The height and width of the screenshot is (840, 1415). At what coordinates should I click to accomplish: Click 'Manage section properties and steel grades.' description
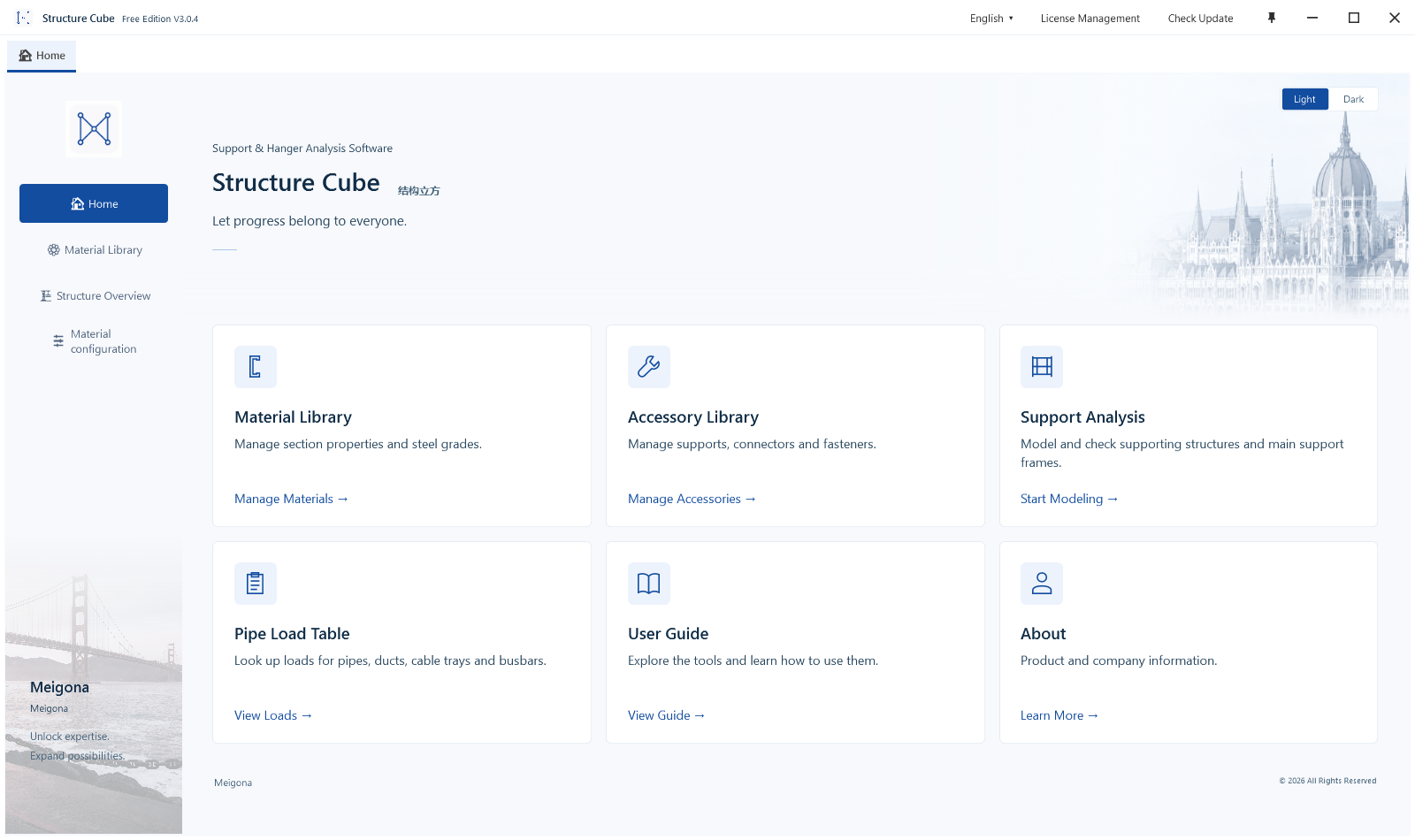pyautogui.click(x=358, y=444)
